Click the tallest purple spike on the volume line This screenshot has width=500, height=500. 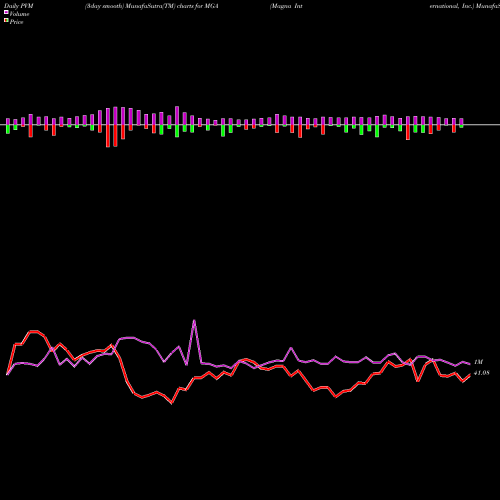pyautogui.click(x=194, y=321)
